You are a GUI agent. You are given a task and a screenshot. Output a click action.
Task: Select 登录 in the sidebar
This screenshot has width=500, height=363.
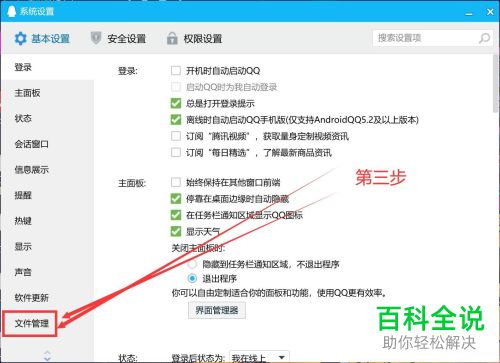pyautogui.click(x=47, y=67)
